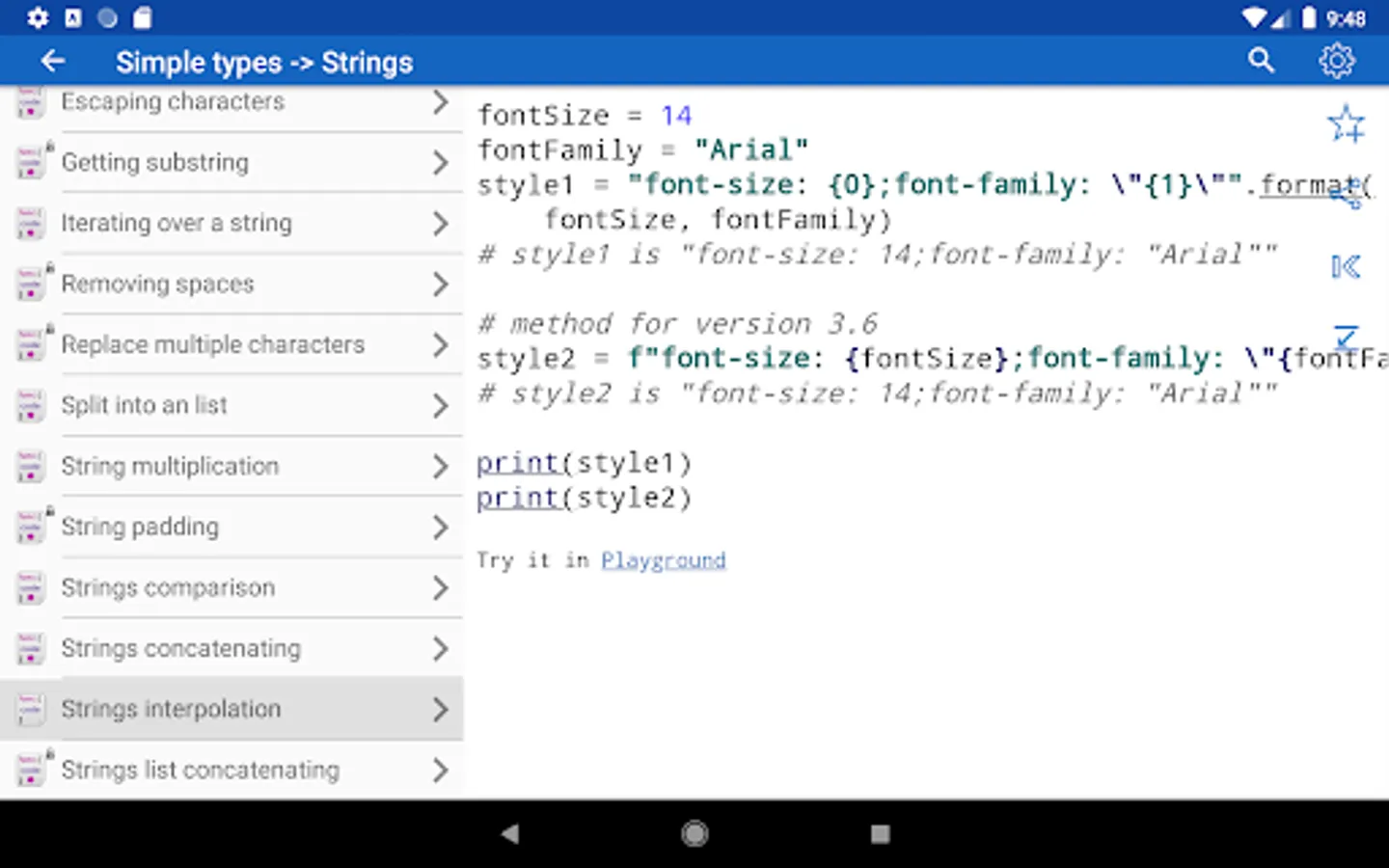Click the Strings list concatenating icon
The width and height of the screenshot is (1389, 868).
(x=30, y=770)
